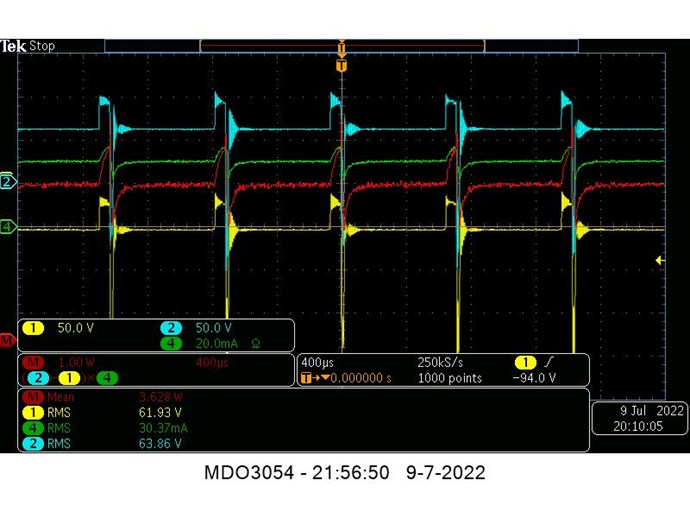
Task: Click the yellow trigger source 1 badge
Action: pyautogui.click(x=523, y=362)
